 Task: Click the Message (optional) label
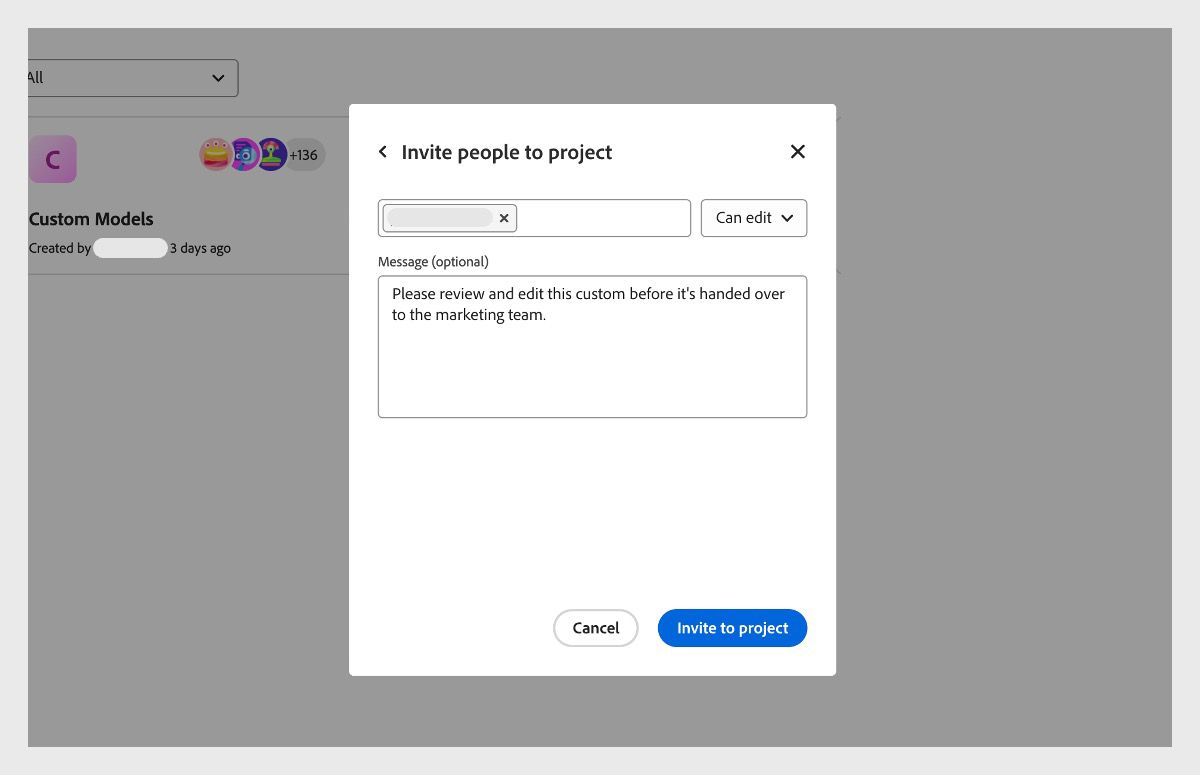tap(433, 261)
